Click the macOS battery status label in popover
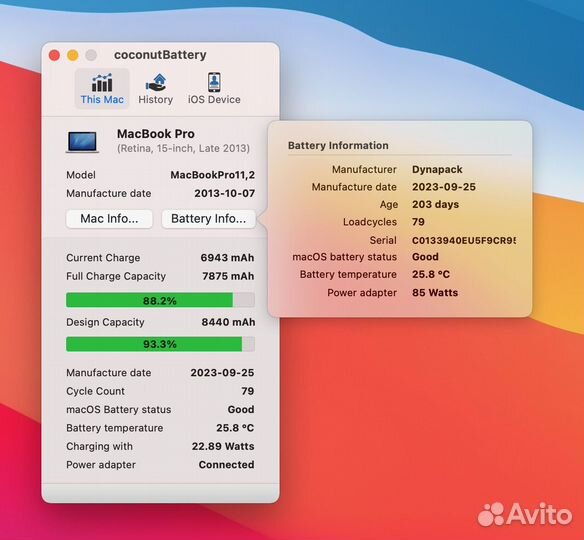Image resolution: width=584 pixels, height=540 pixels. [x=345, y=257]
